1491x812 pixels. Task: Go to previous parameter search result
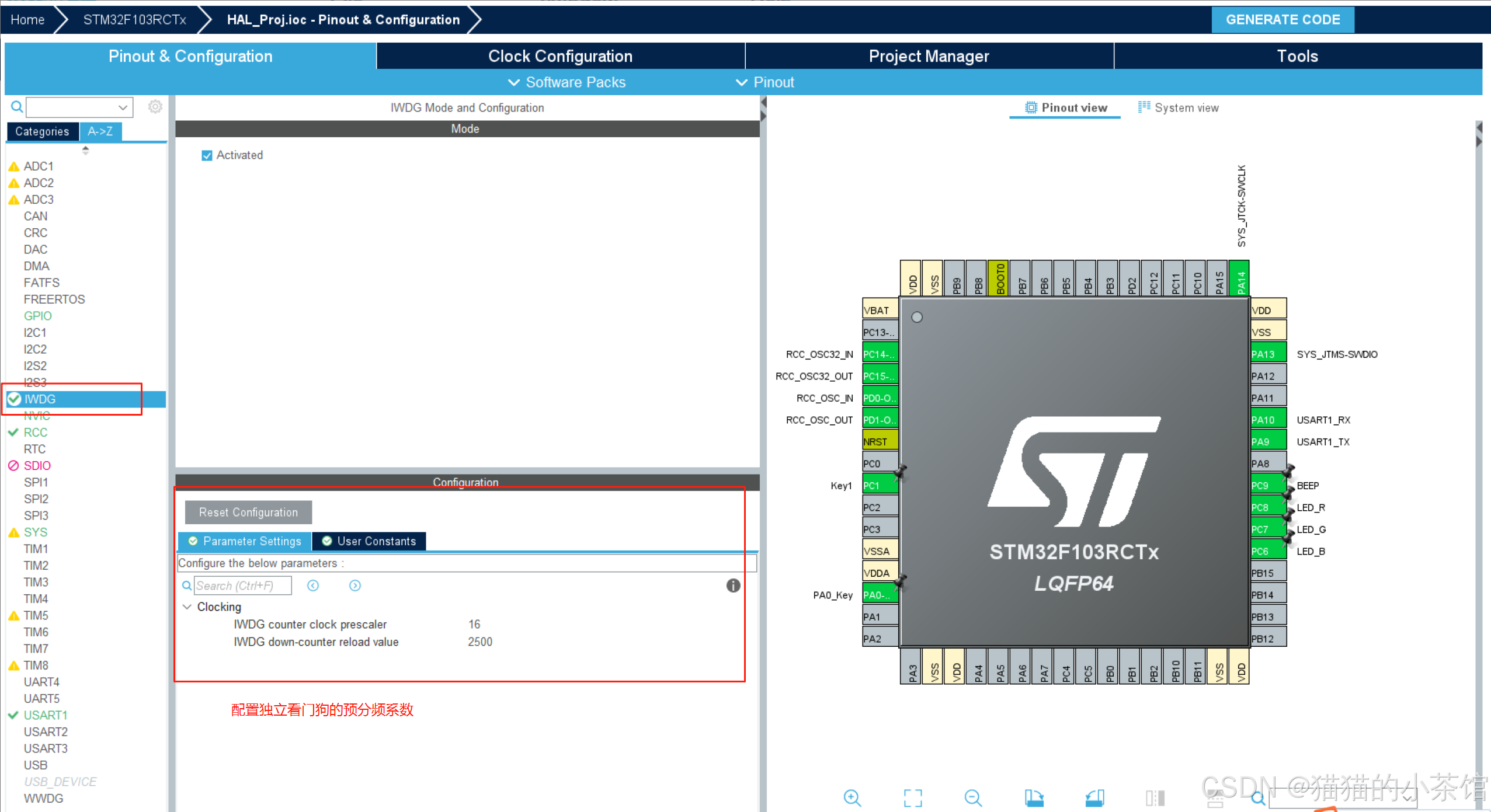point(313,586)
